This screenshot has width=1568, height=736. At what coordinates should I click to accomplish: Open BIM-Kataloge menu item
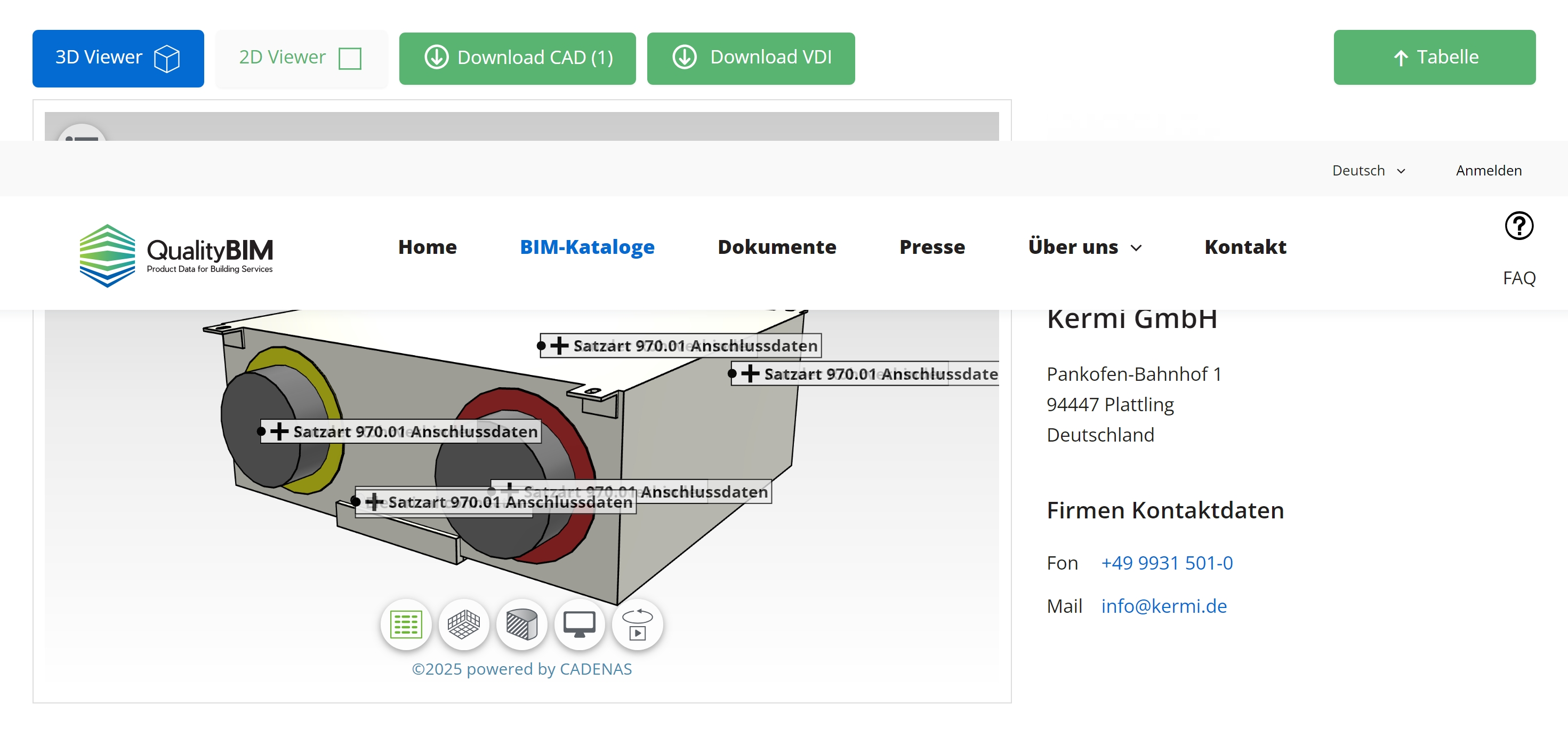pos(587,246)
